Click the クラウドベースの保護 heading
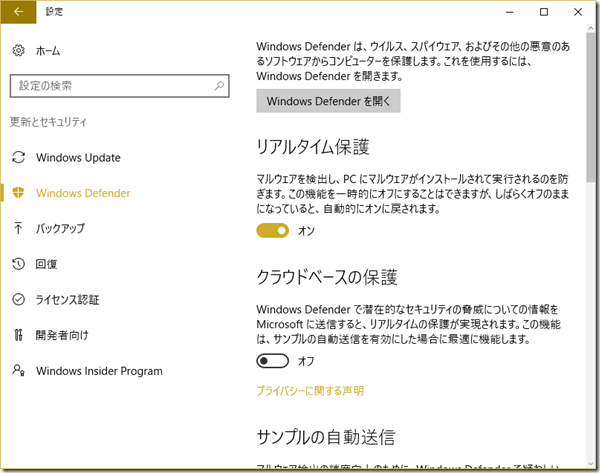 point(327,277)
